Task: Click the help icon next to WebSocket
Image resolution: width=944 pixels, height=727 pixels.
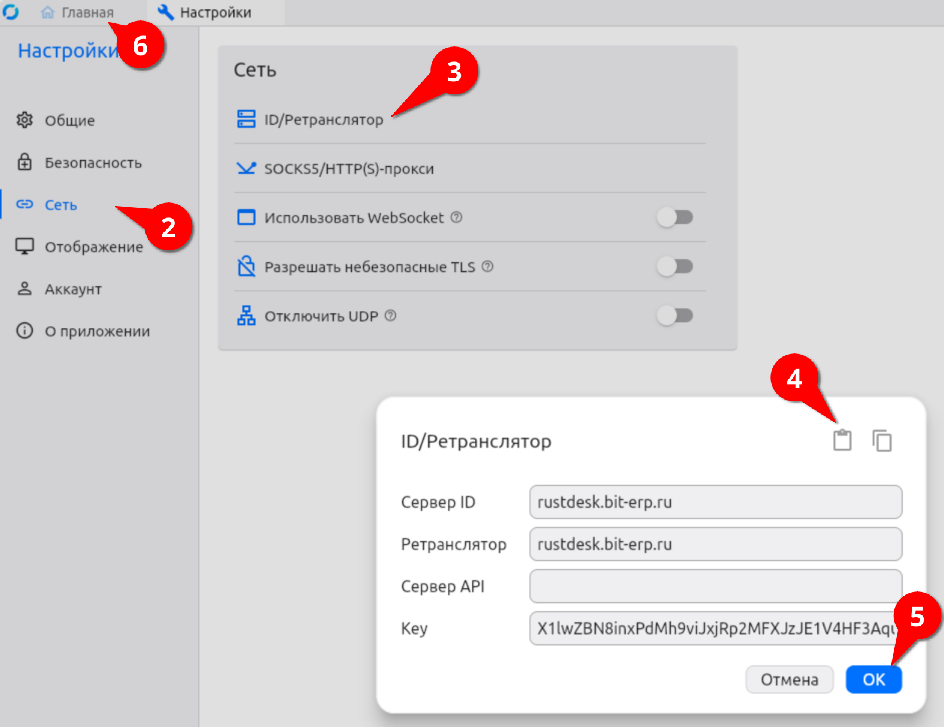Action: pyautogui.click(x=456, y=218)
